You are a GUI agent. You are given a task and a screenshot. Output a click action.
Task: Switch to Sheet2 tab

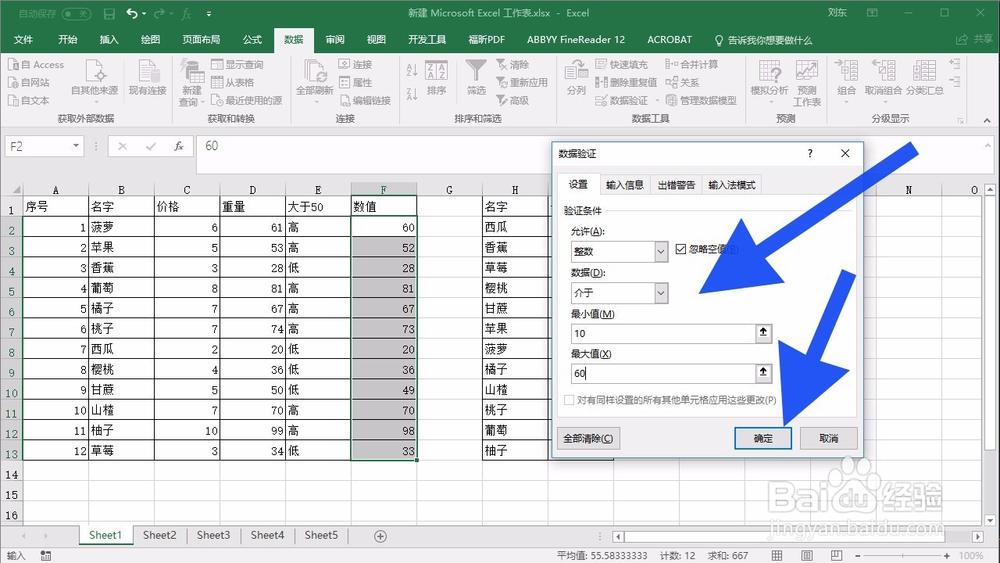159,535
